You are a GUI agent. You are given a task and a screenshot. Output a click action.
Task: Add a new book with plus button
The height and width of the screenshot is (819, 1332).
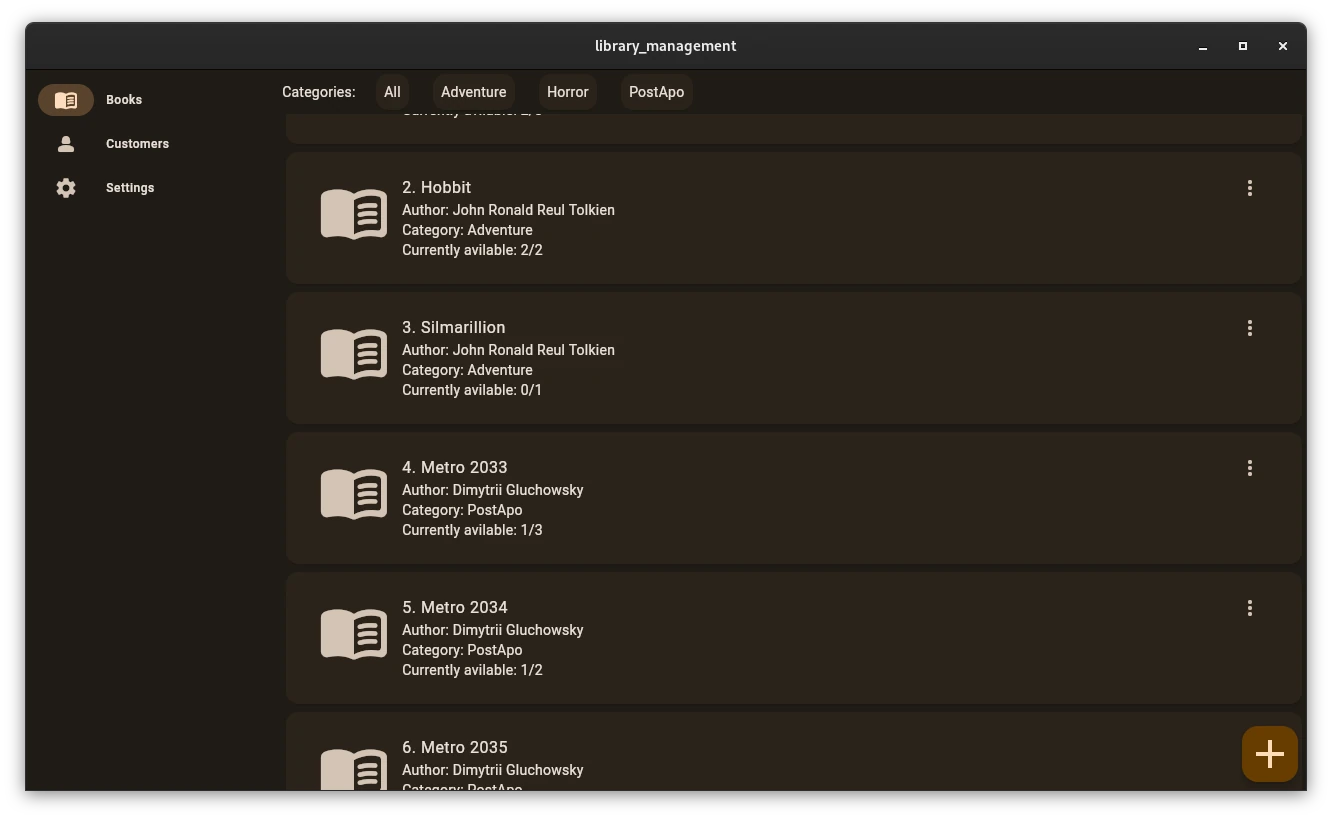(1270, 754)
